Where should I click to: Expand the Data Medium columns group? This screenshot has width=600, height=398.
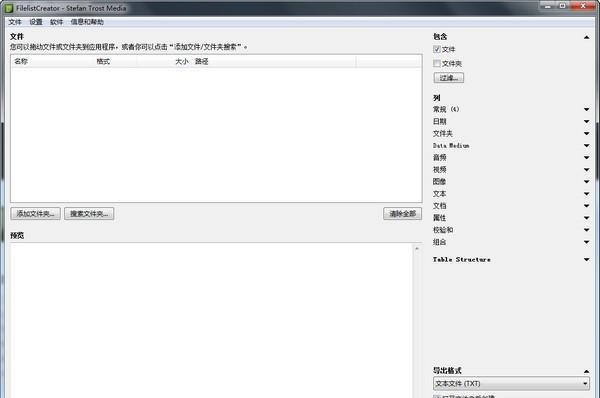(586, 146)
